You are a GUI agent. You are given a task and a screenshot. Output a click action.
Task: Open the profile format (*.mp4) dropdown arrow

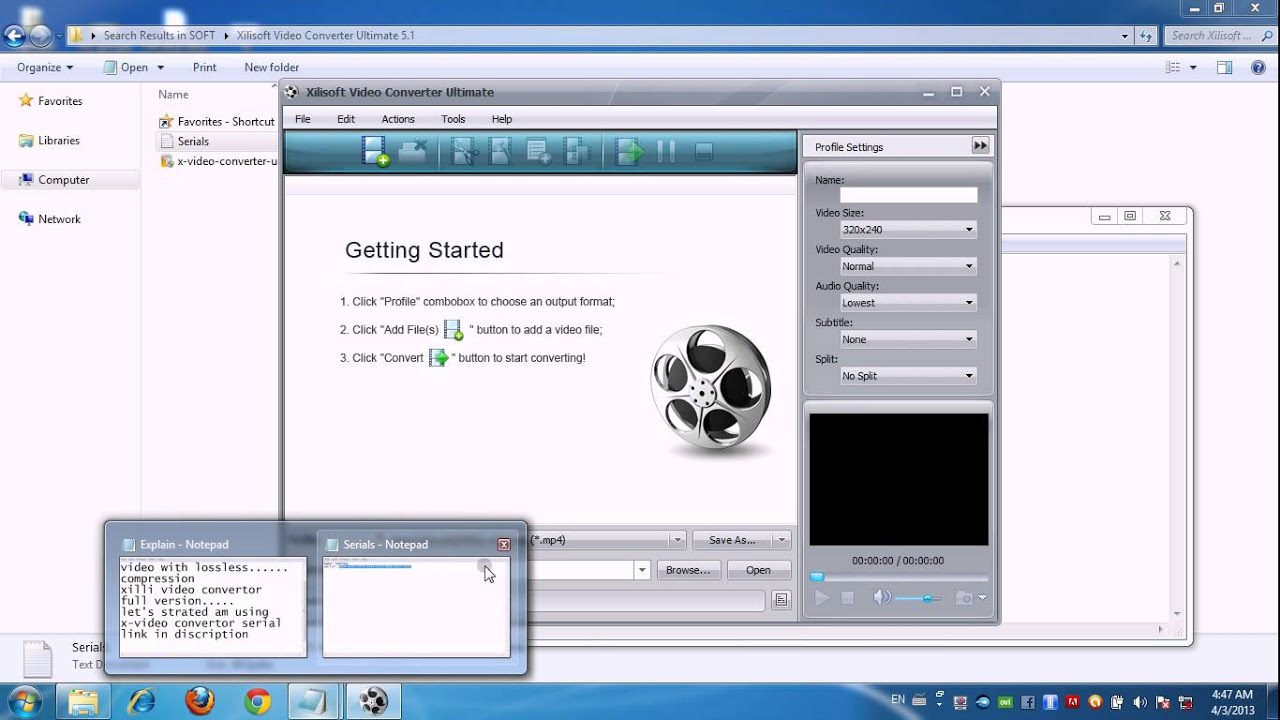[x=677, y=540]
